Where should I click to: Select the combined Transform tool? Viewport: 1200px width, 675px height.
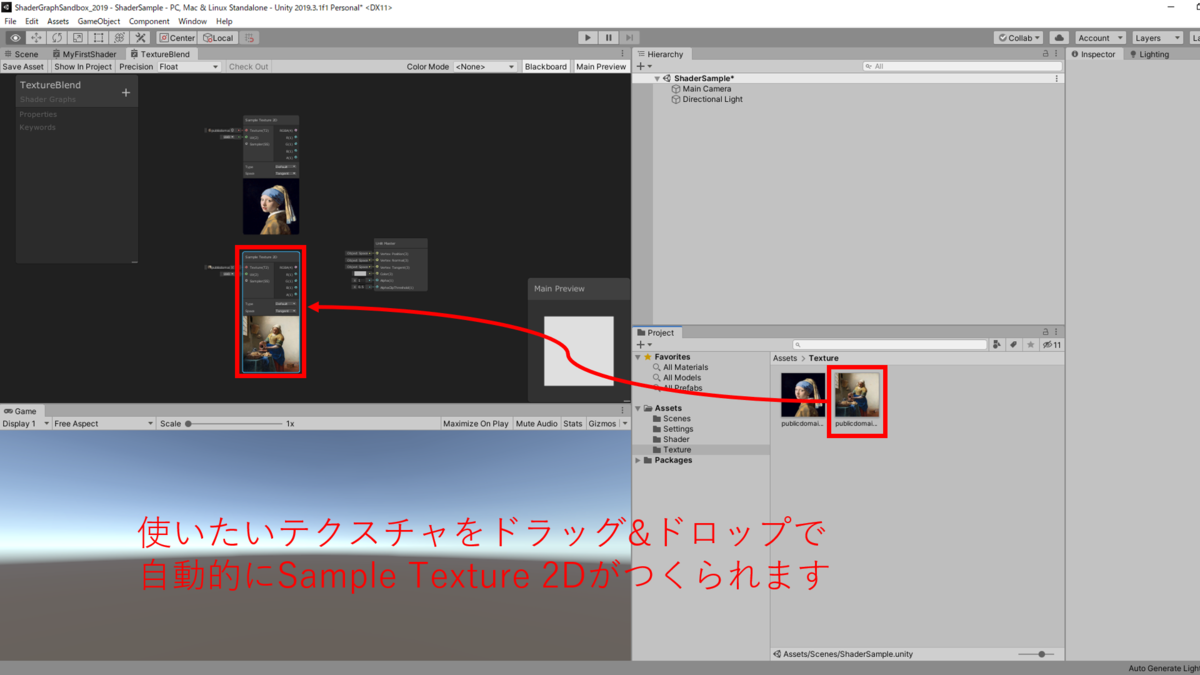pyautogui.click(x=120, y=38)
